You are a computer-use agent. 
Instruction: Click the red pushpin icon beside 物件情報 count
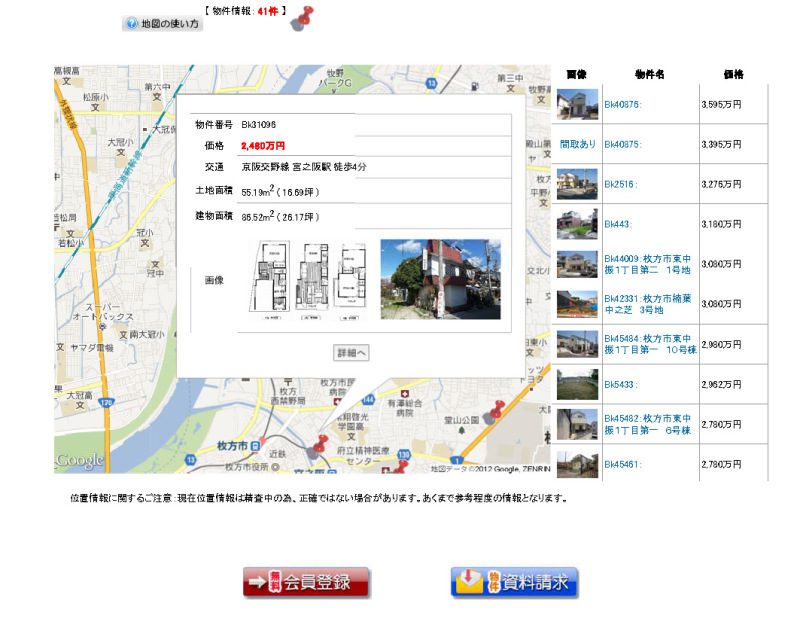click(303, 19)
